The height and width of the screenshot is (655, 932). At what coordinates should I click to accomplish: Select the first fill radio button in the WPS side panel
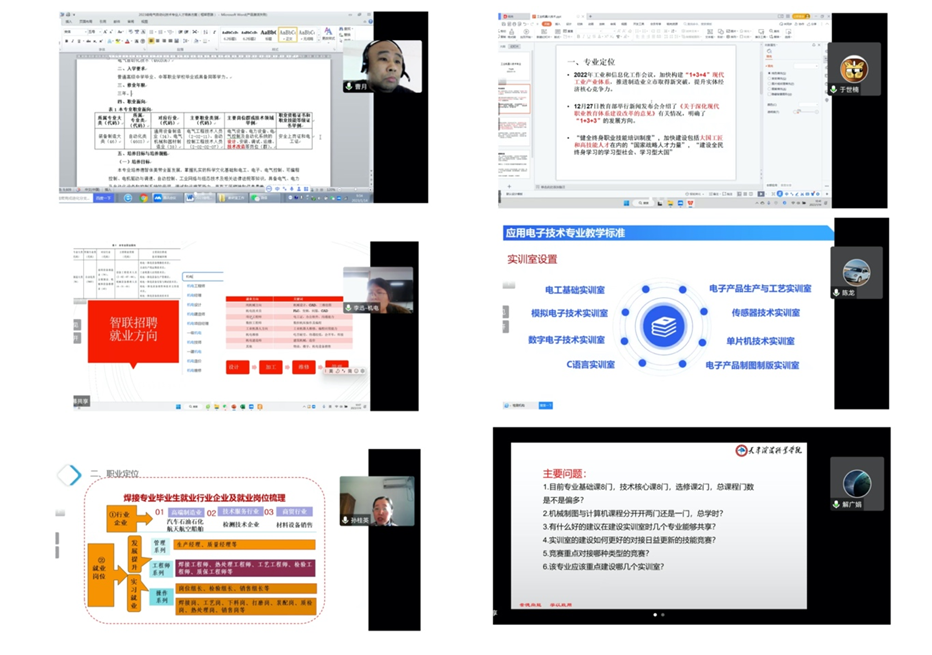tap(767, 71)
